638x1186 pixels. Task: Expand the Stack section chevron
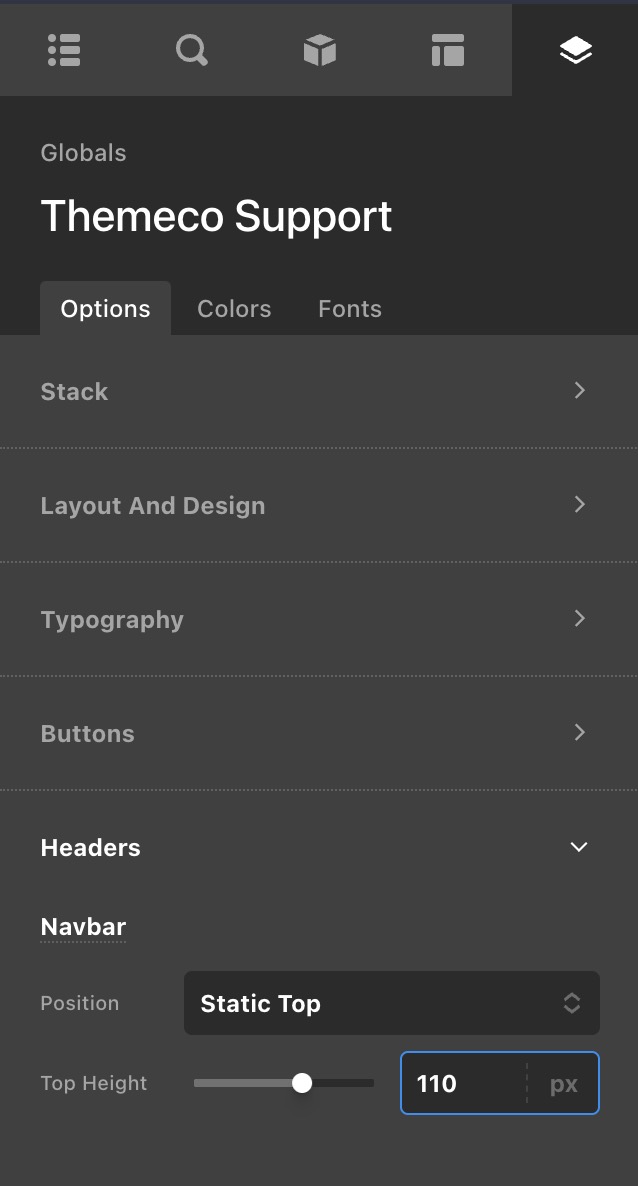[579, 390]
